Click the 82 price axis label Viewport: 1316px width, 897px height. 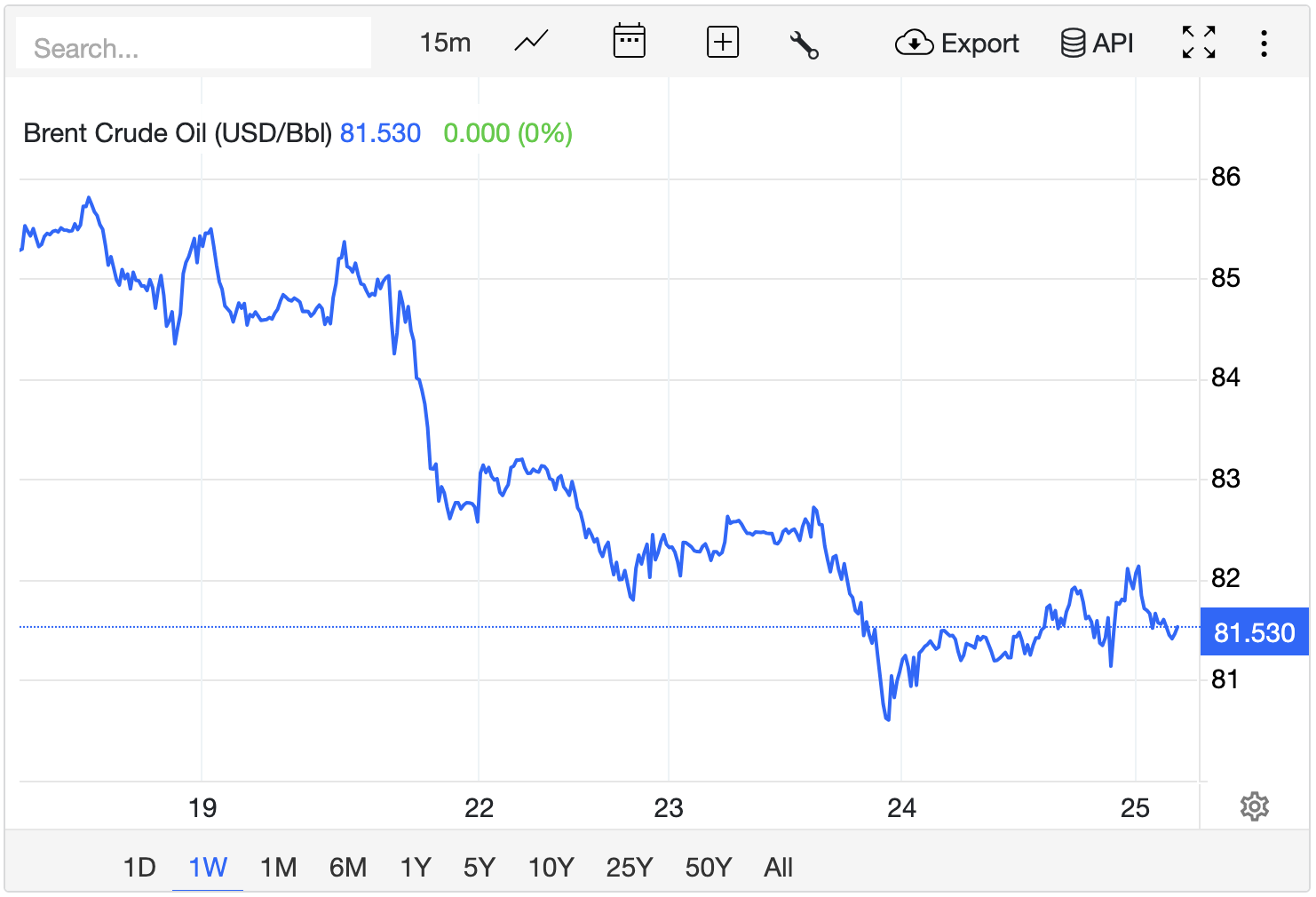point(1225,578)
